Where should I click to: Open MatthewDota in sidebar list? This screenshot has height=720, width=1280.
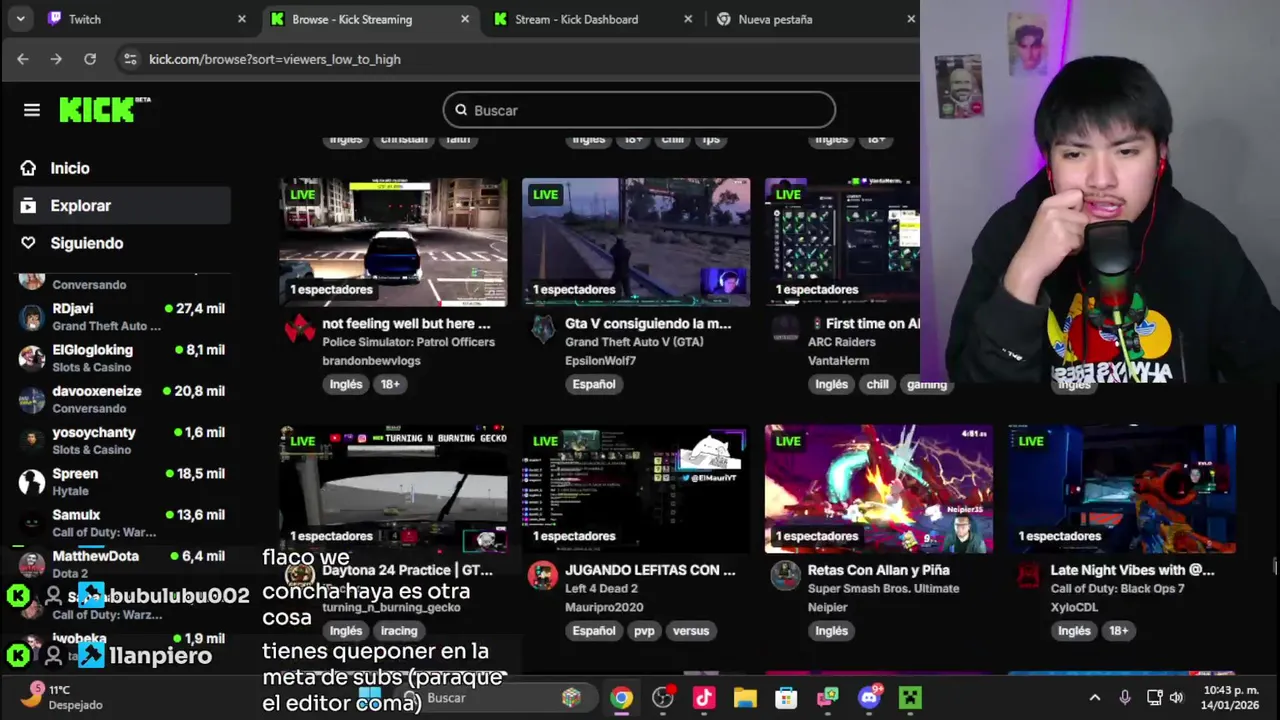[x=122, y=564]
